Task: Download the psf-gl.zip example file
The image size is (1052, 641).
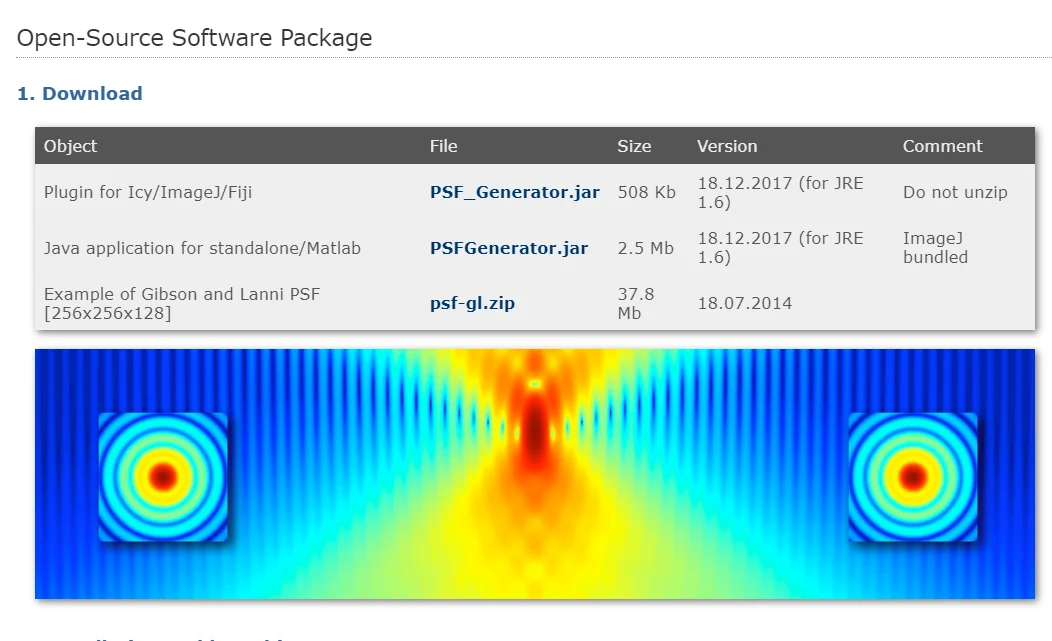Action: coord(472,303)
